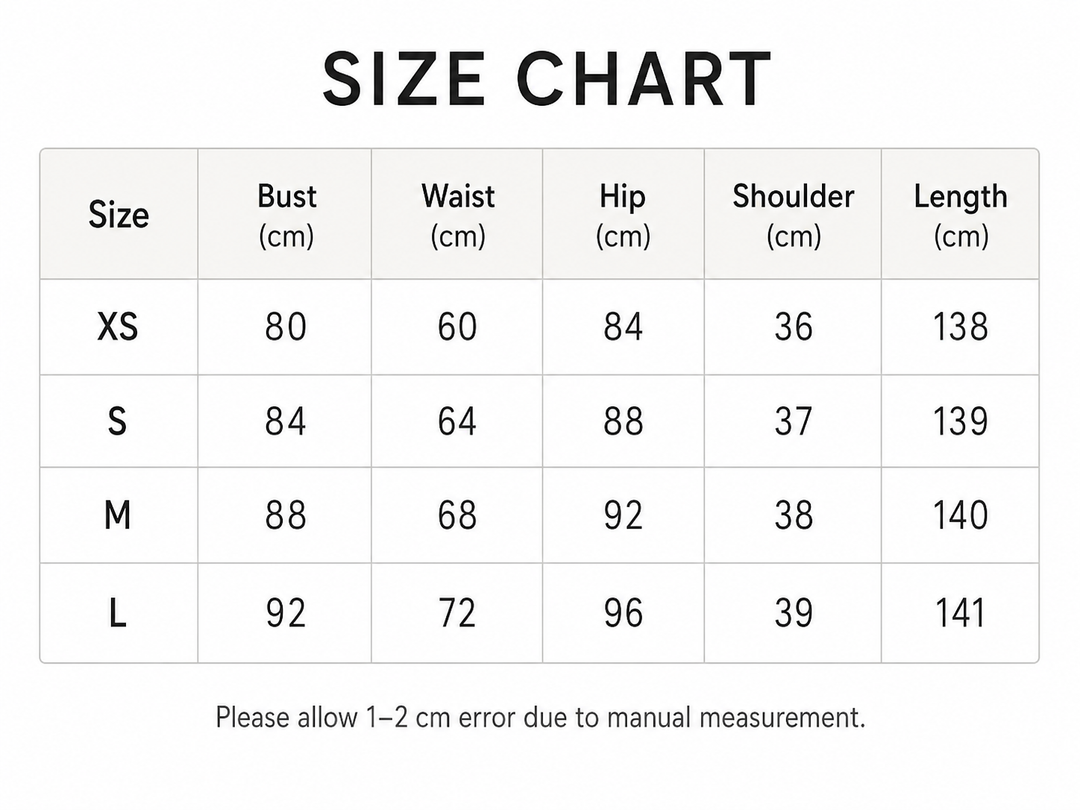Click the M waist value 68
Image resolution: width=1080 pixels, height=810 pixels.
click(x=457, y=515)
